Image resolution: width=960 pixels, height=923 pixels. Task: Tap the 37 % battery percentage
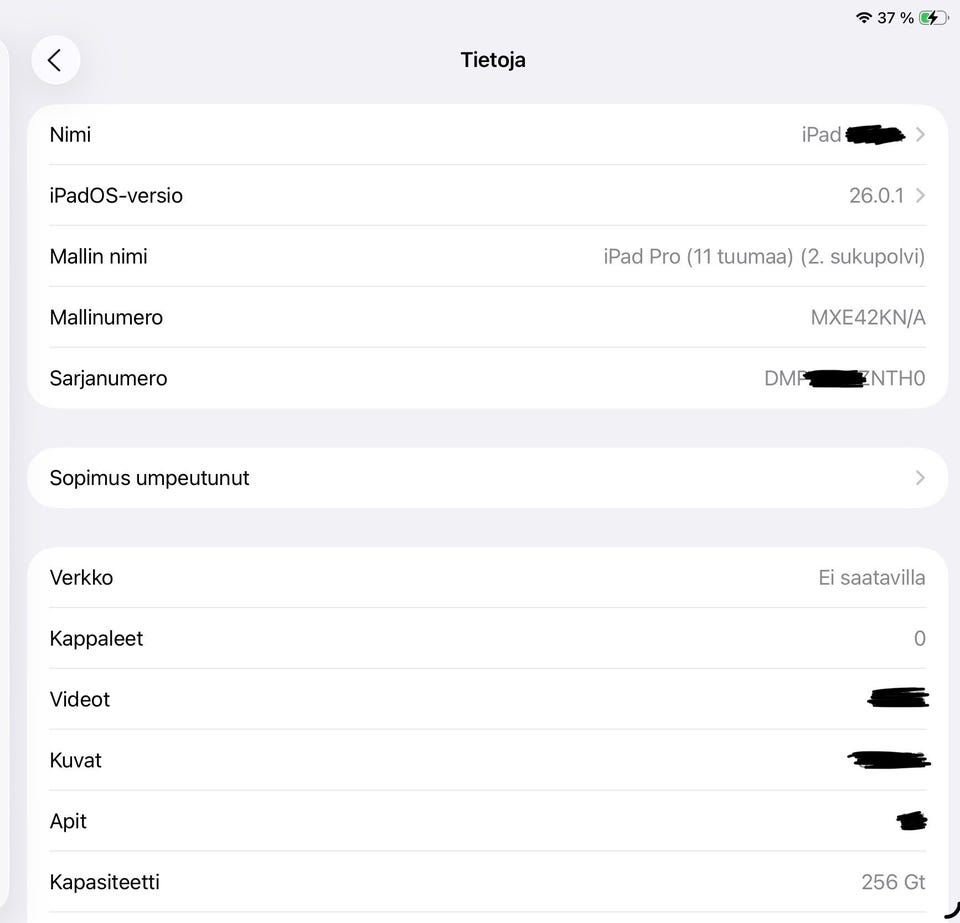pyautogui.click(x=895, y=18)
